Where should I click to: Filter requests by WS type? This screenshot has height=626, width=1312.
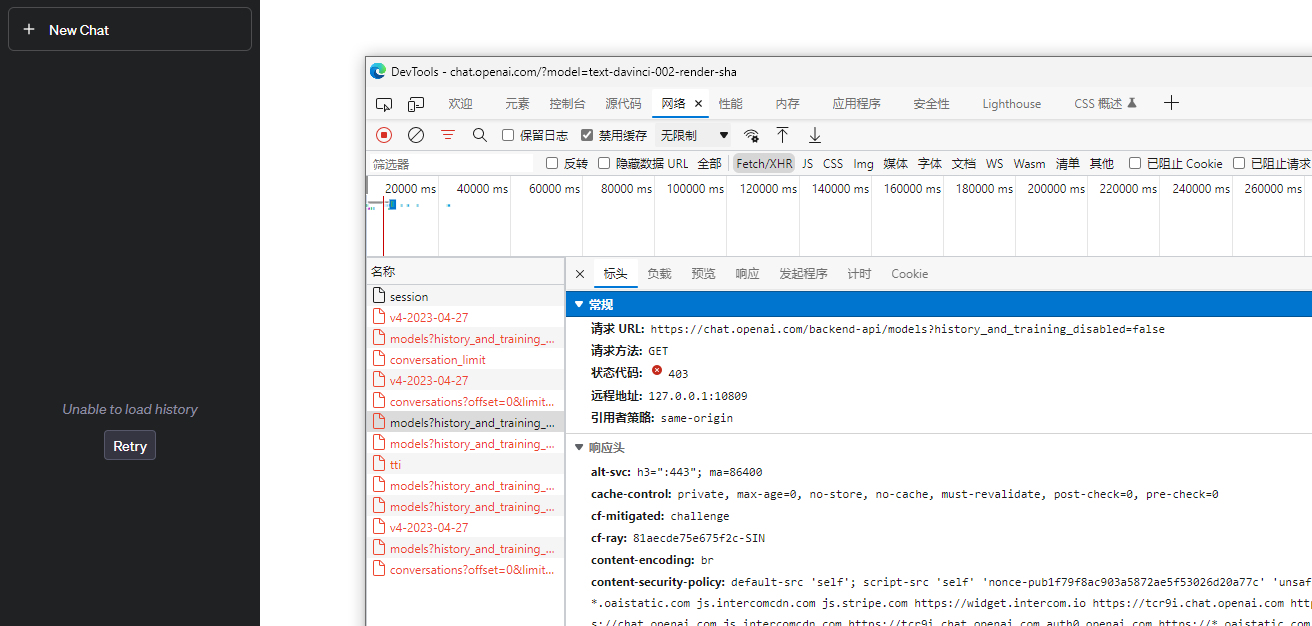coord(994,163)
